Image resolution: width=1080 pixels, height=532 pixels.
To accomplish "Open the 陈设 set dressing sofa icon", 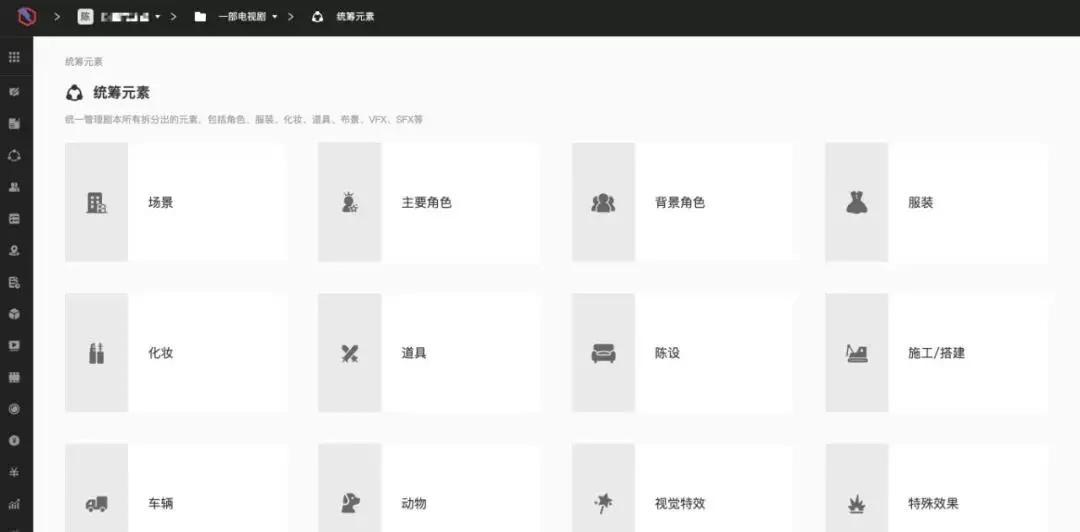I will (603, 353).
